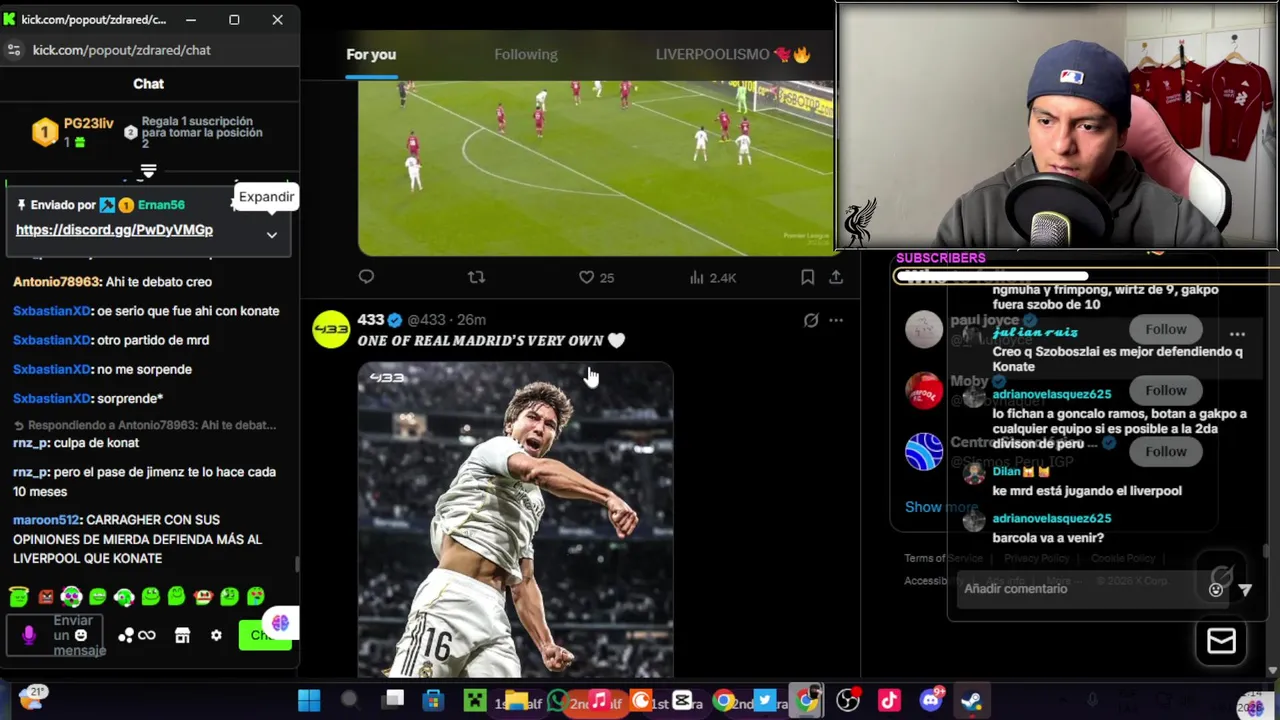Image resolution: width=1280 pixels, height=720 pixels.
Task: Open the Kick shop storefront icon
Action: pos(182,635)
